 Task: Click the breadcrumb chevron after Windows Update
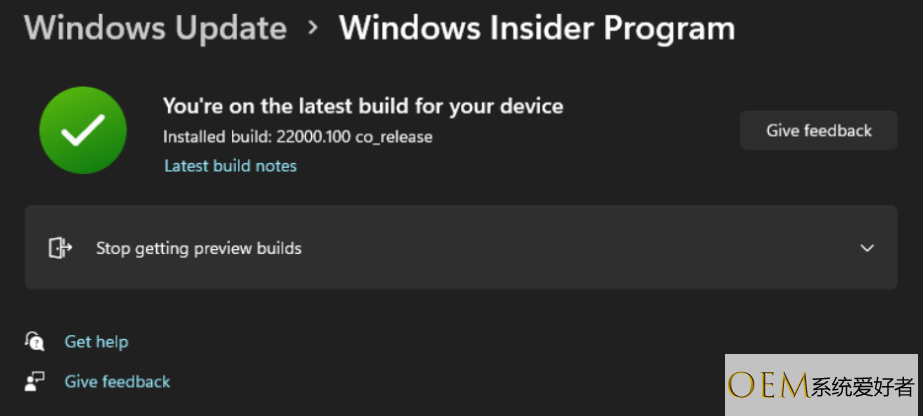pyautogui.click(x=313, y=28)
